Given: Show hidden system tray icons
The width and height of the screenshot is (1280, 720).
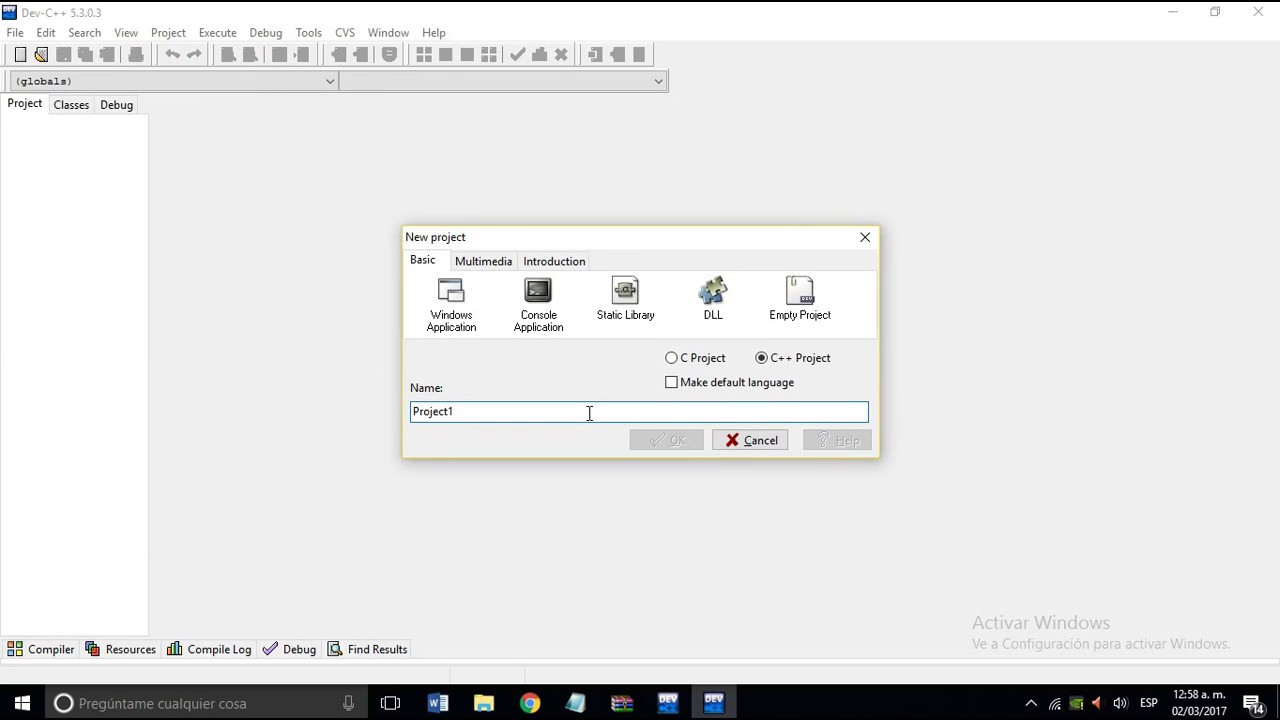Looking at the screenshot, I should click(x=1031, y=703).
